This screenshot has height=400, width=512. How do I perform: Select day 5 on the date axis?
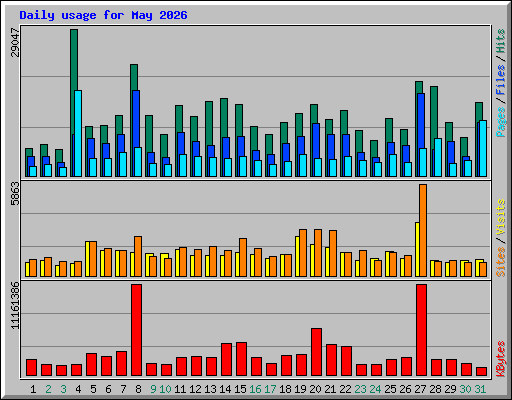(93, 389)
